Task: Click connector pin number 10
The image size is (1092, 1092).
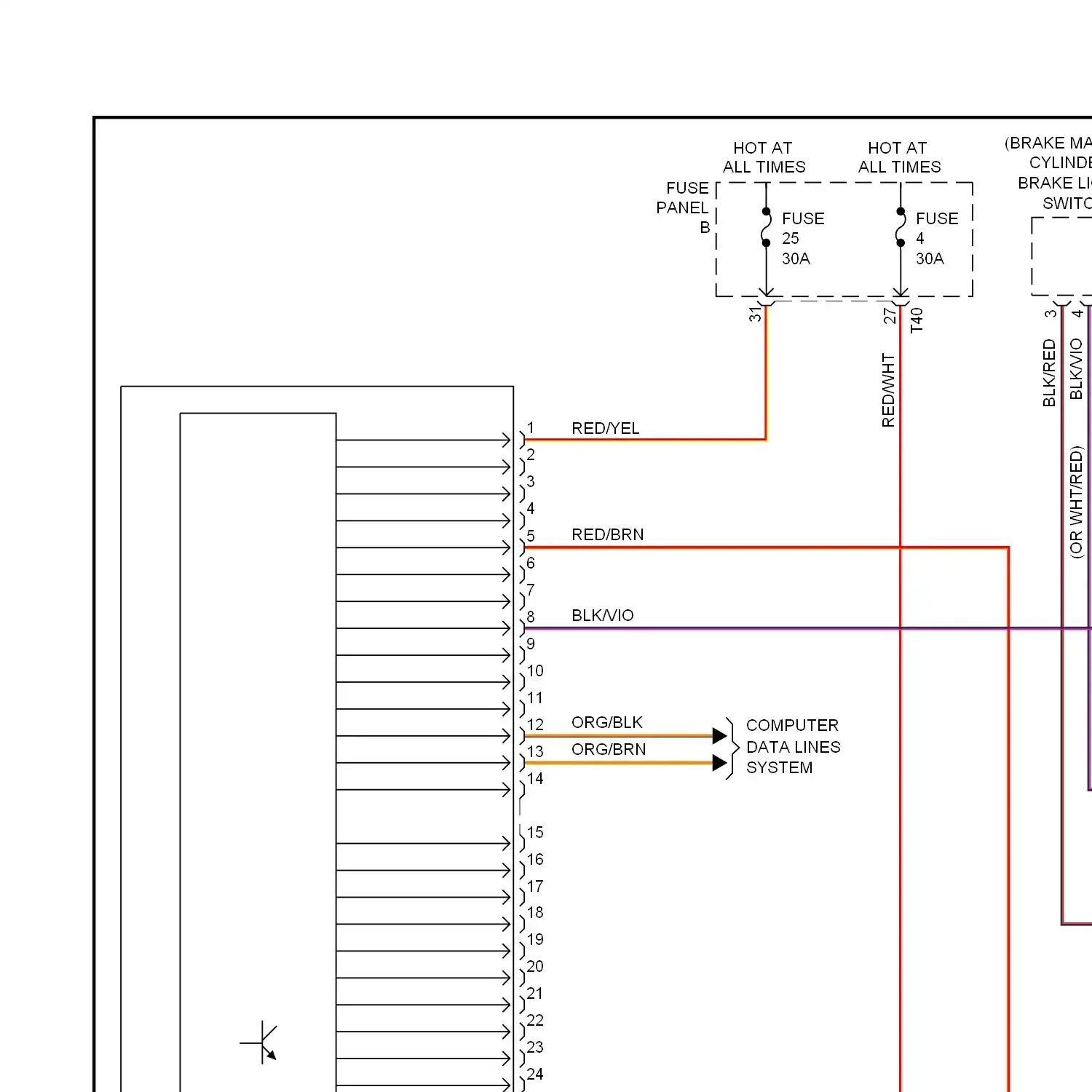Action: pyautogui.click(x=535, y=670)
